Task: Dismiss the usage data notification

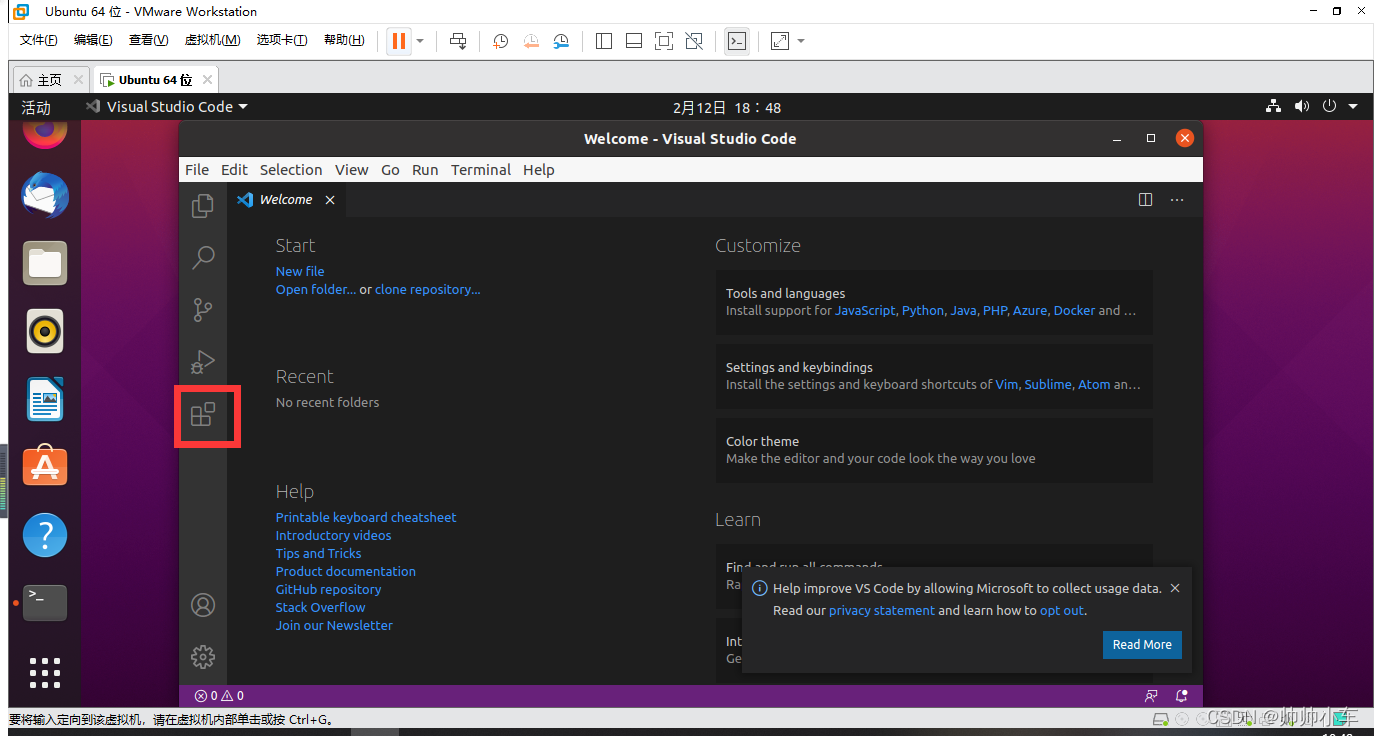Action: point(1175,588)
